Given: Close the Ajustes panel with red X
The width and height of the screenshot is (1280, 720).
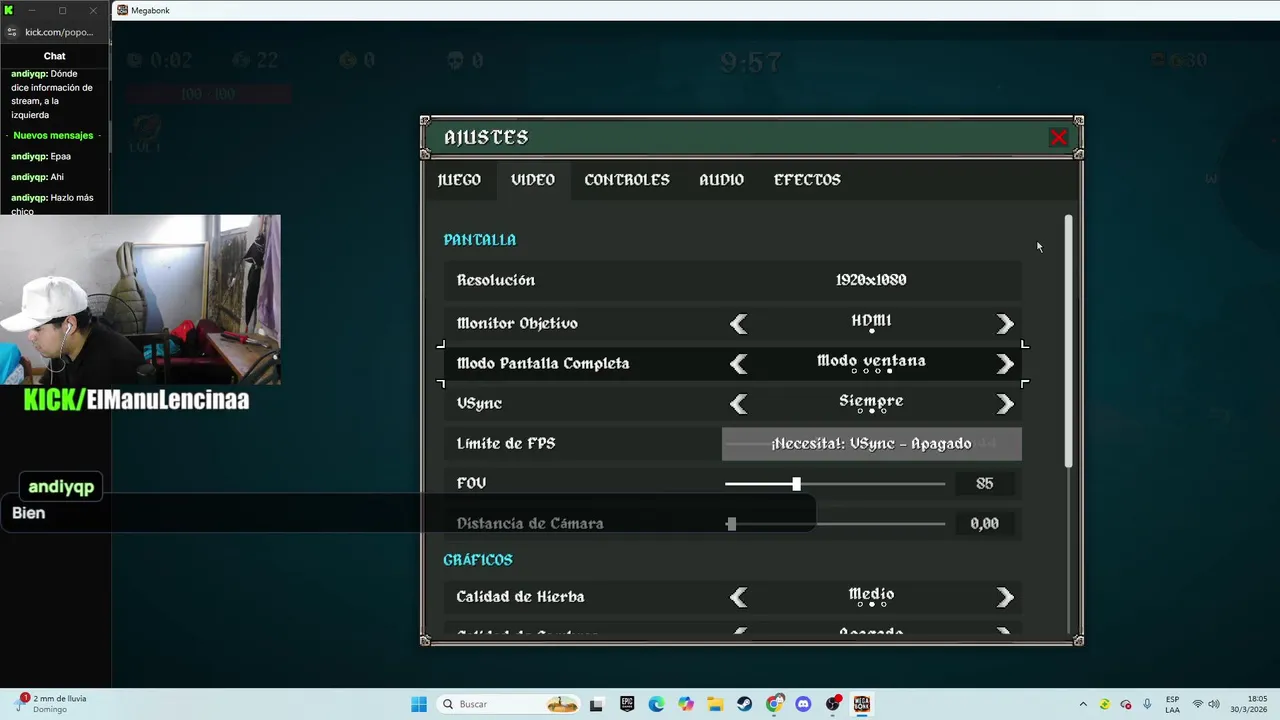Looking at the screenshot, I should tap(1059, 137).
